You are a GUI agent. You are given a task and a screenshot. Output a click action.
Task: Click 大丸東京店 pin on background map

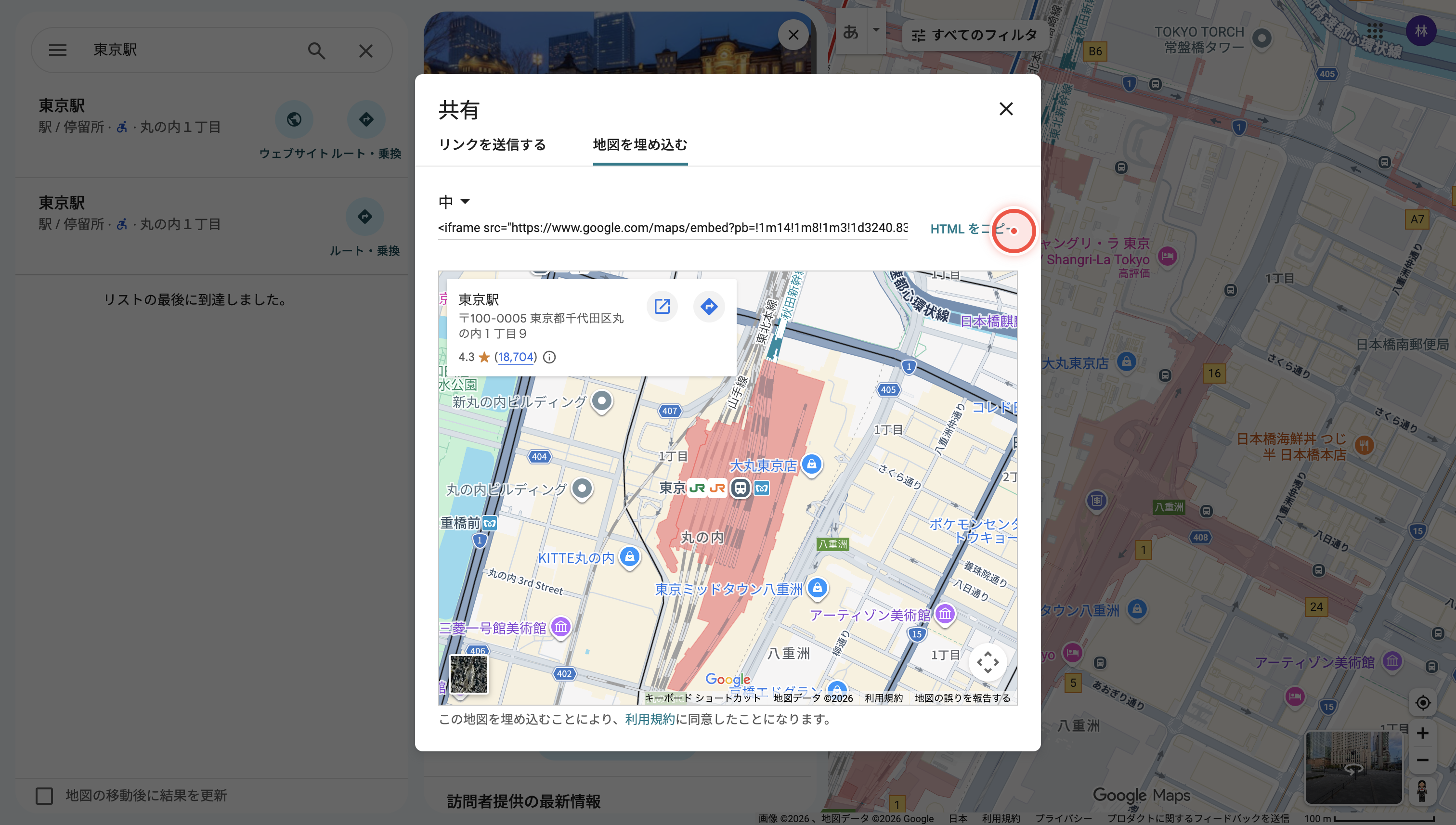click(x=1126, y=362)
